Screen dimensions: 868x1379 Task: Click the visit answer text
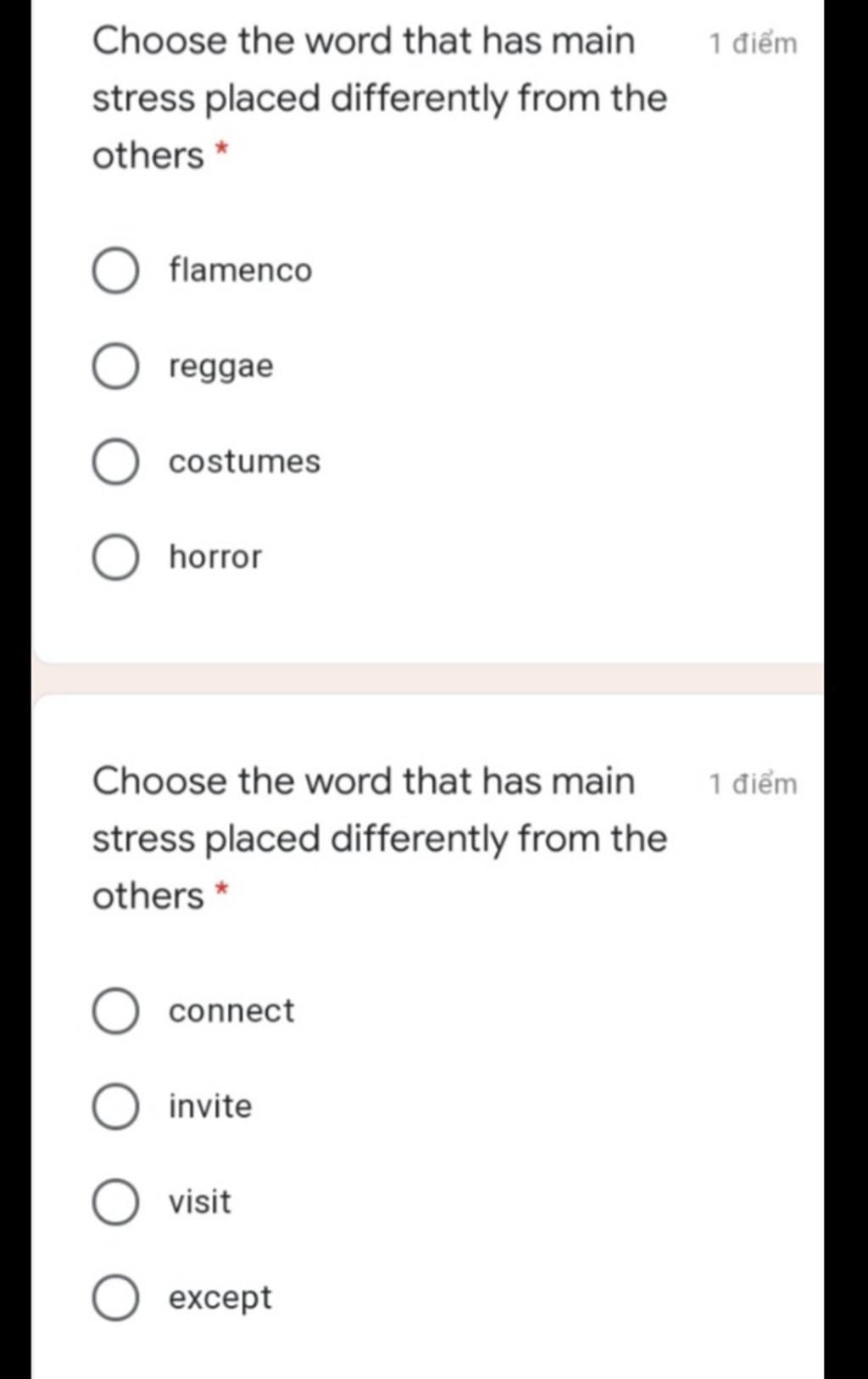pyautogui.click(x=200, y=1202)
